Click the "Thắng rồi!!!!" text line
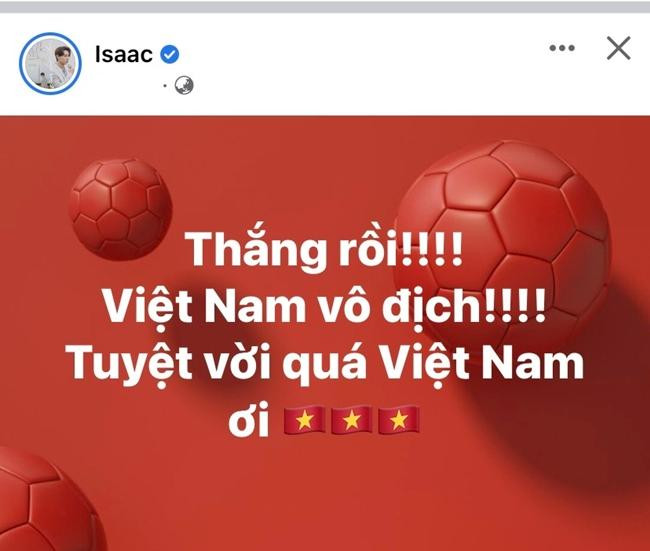Image resolution: width=650 pixels, height=551 pixels. point(324,249)
